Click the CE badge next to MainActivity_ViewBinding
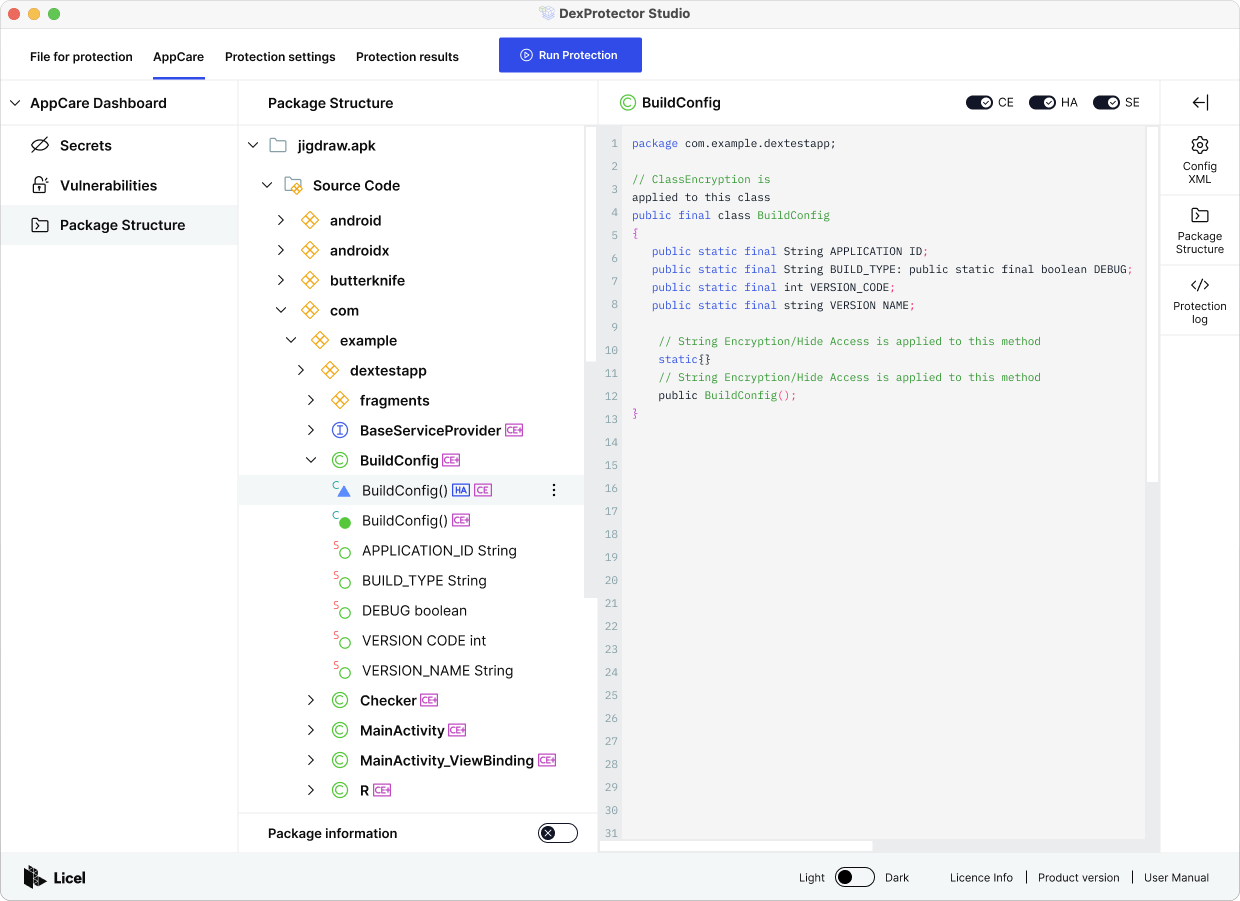 point(547,760)
